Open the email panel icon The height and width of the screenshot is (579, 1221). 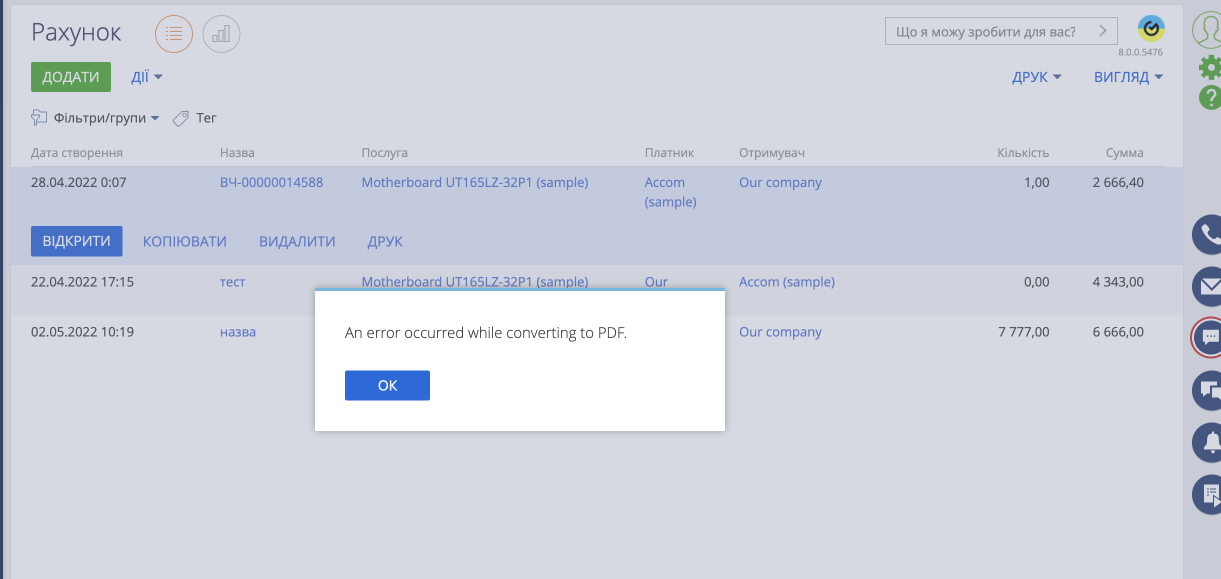1209,287
